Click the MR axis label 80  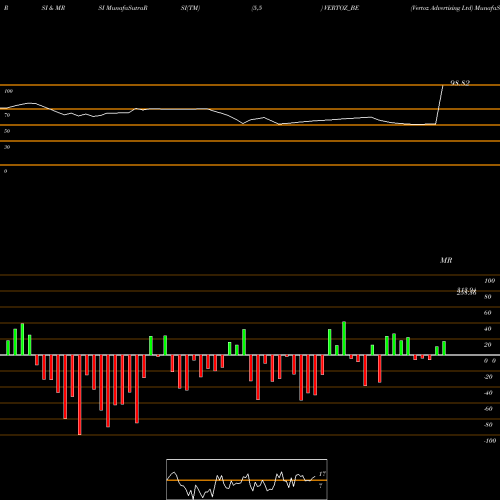(x=488, y=297)
